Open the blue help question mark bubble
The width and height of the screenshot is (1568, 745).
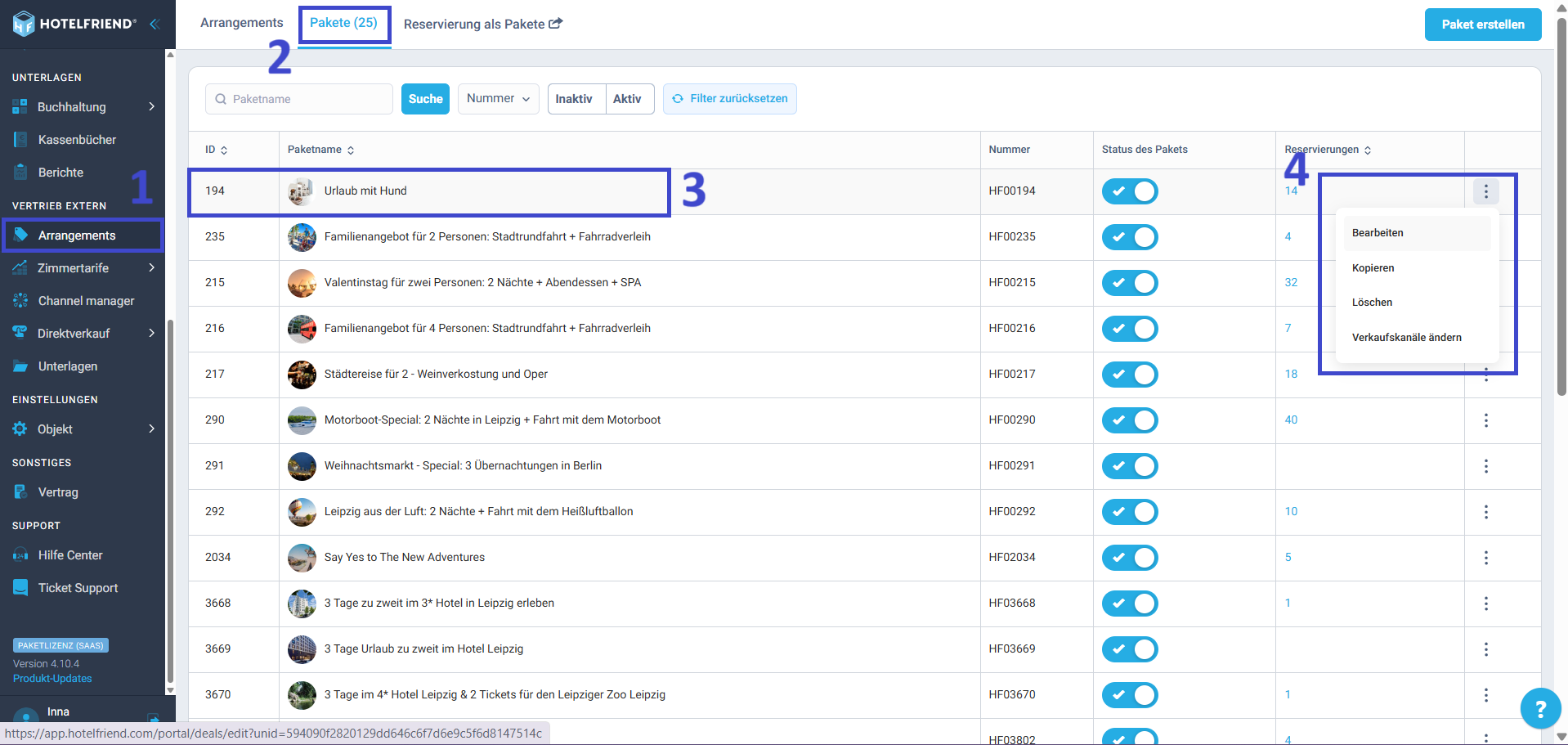pos(1540,708)
